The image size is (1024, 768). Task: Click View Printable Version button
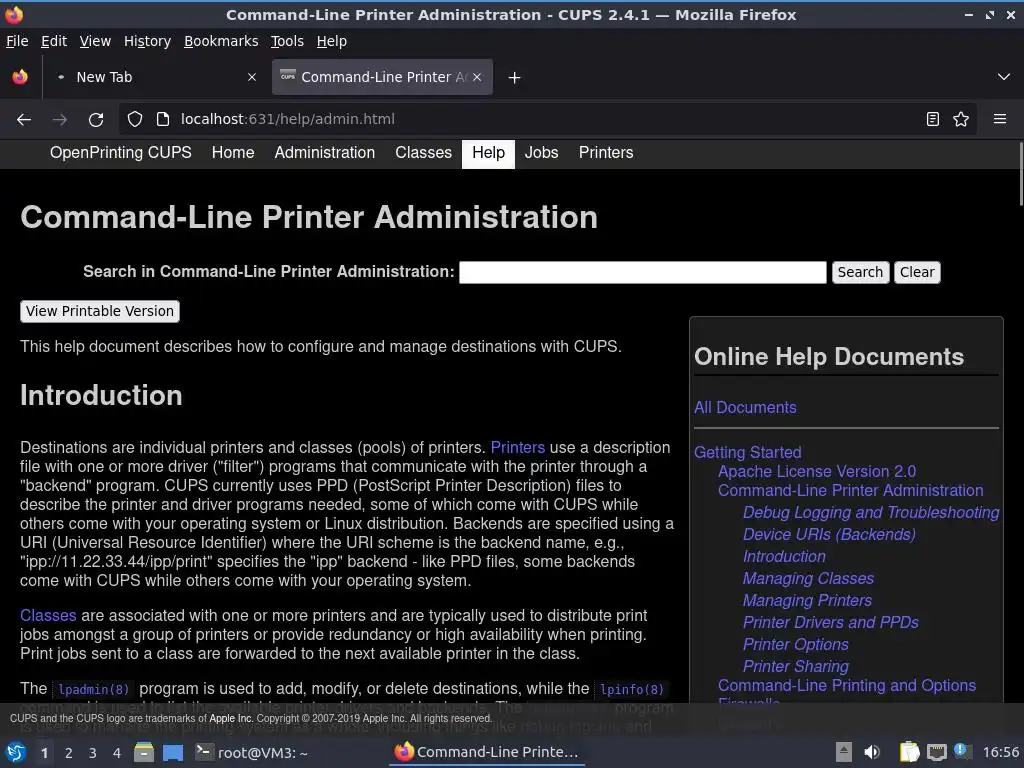click(100, 312)
